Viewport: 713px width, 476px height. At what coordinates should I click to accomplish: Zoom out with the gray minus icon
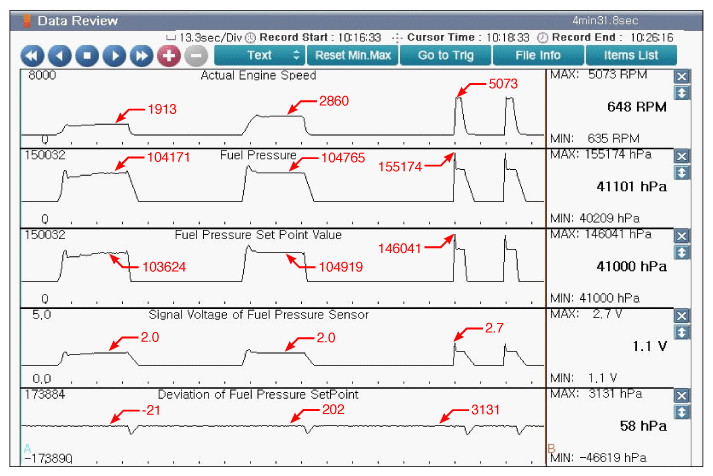pos(196,55)
